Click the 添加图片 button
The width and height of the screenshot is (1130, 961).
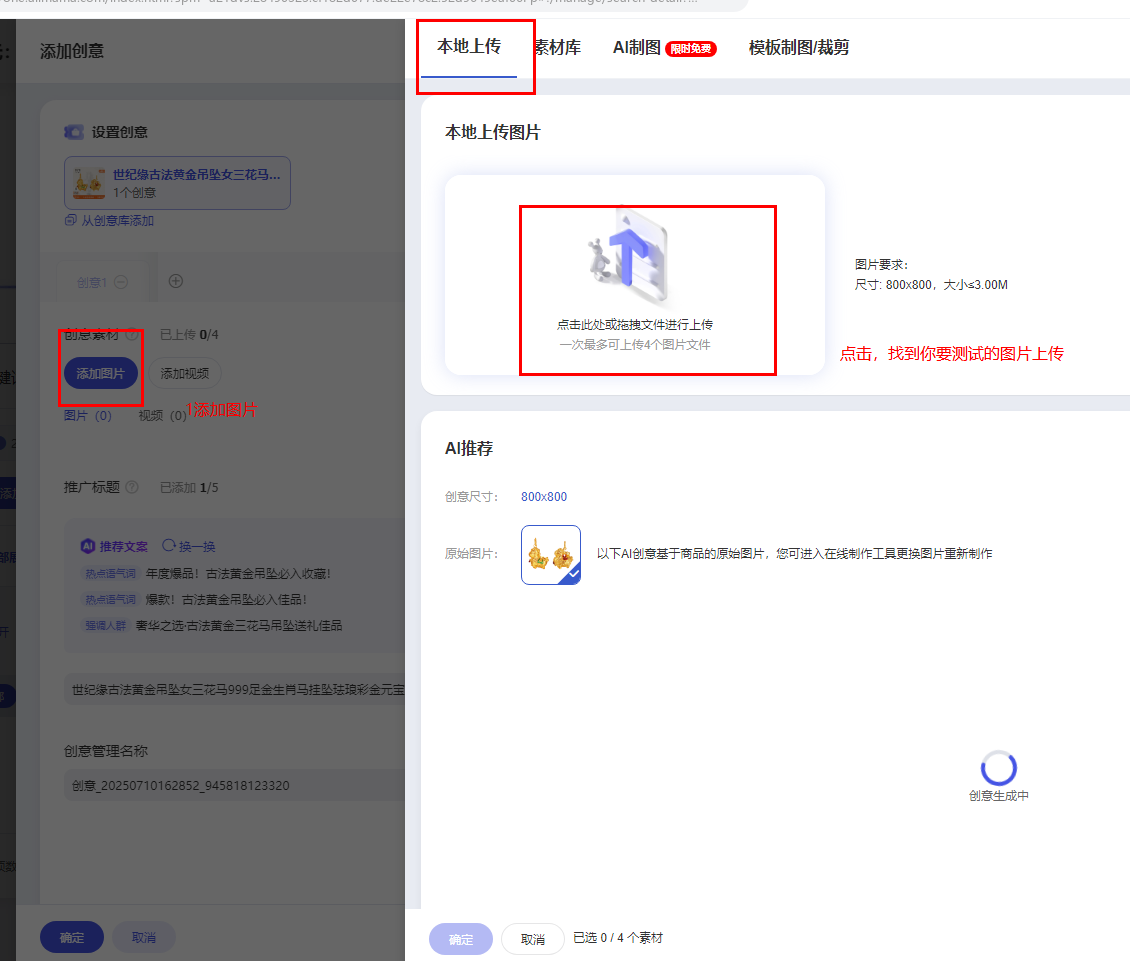pos(101,373)
